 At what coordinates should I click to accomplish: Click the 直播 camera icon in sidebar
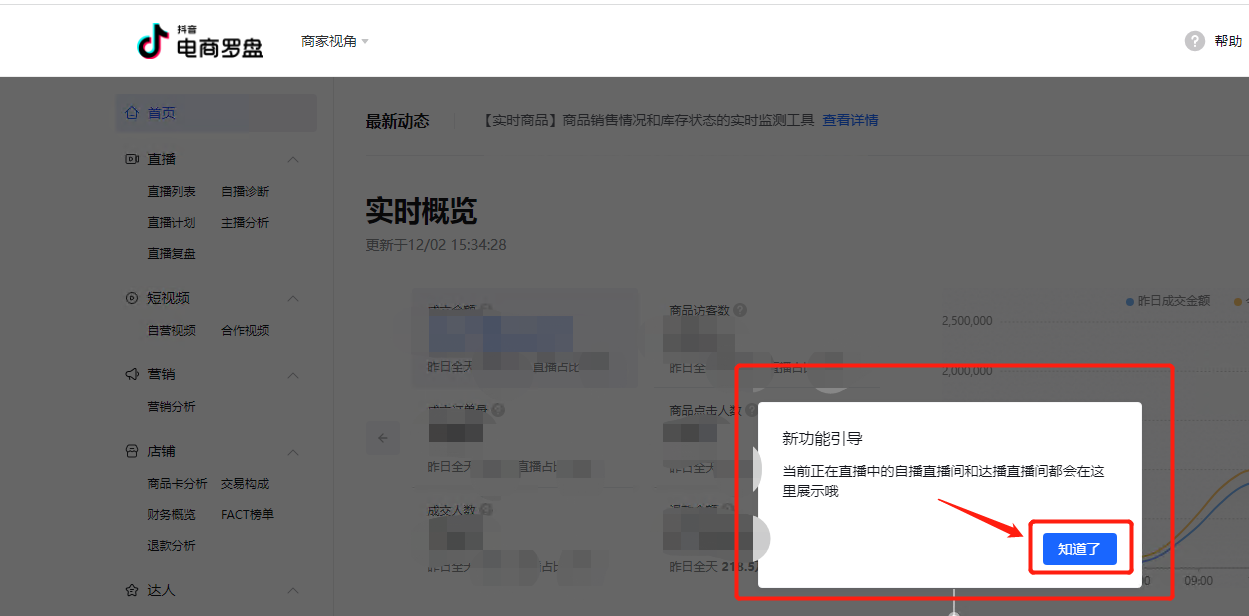point(132,159)
